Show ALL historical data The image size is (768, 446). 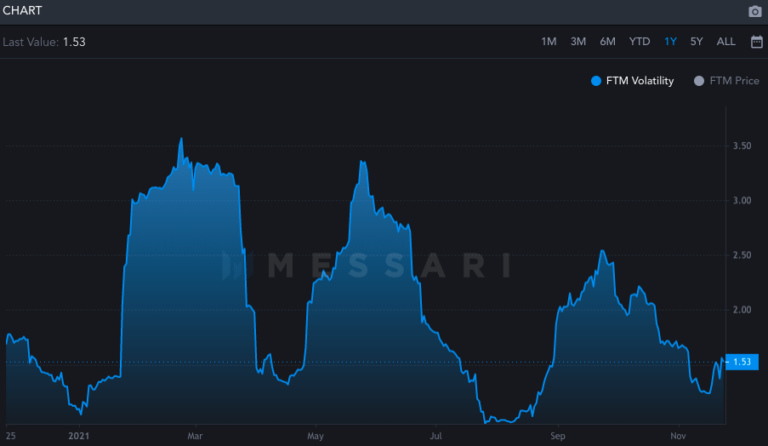726,41
